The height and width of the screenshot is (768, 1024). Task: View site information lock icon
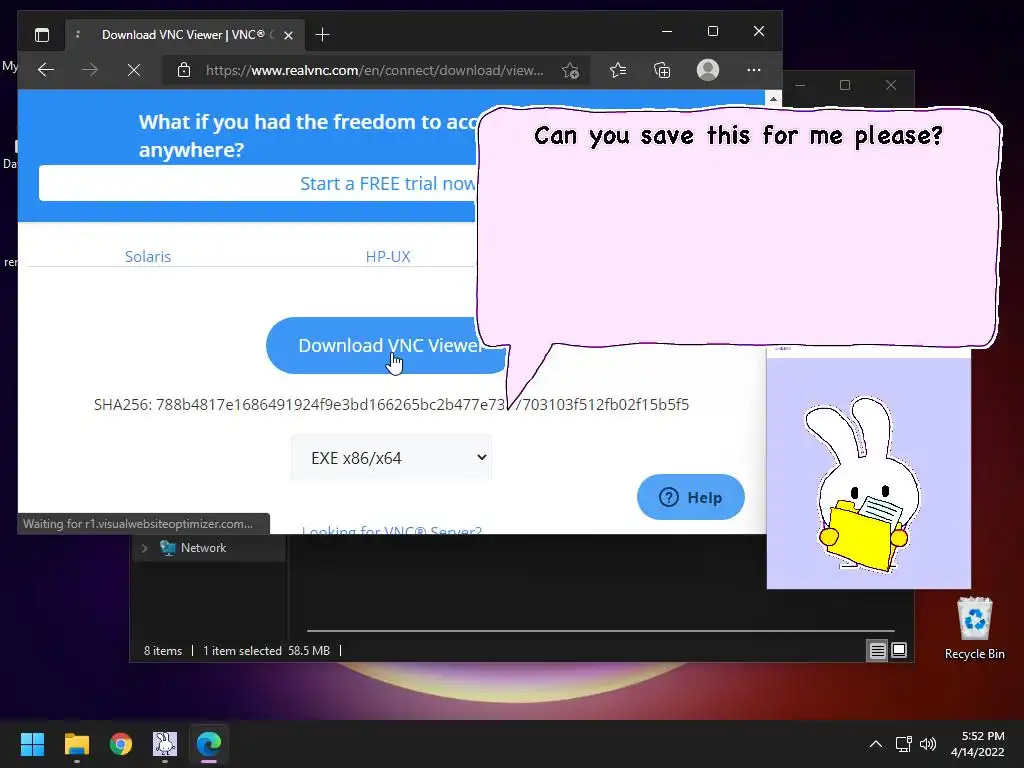coord(184,70)
